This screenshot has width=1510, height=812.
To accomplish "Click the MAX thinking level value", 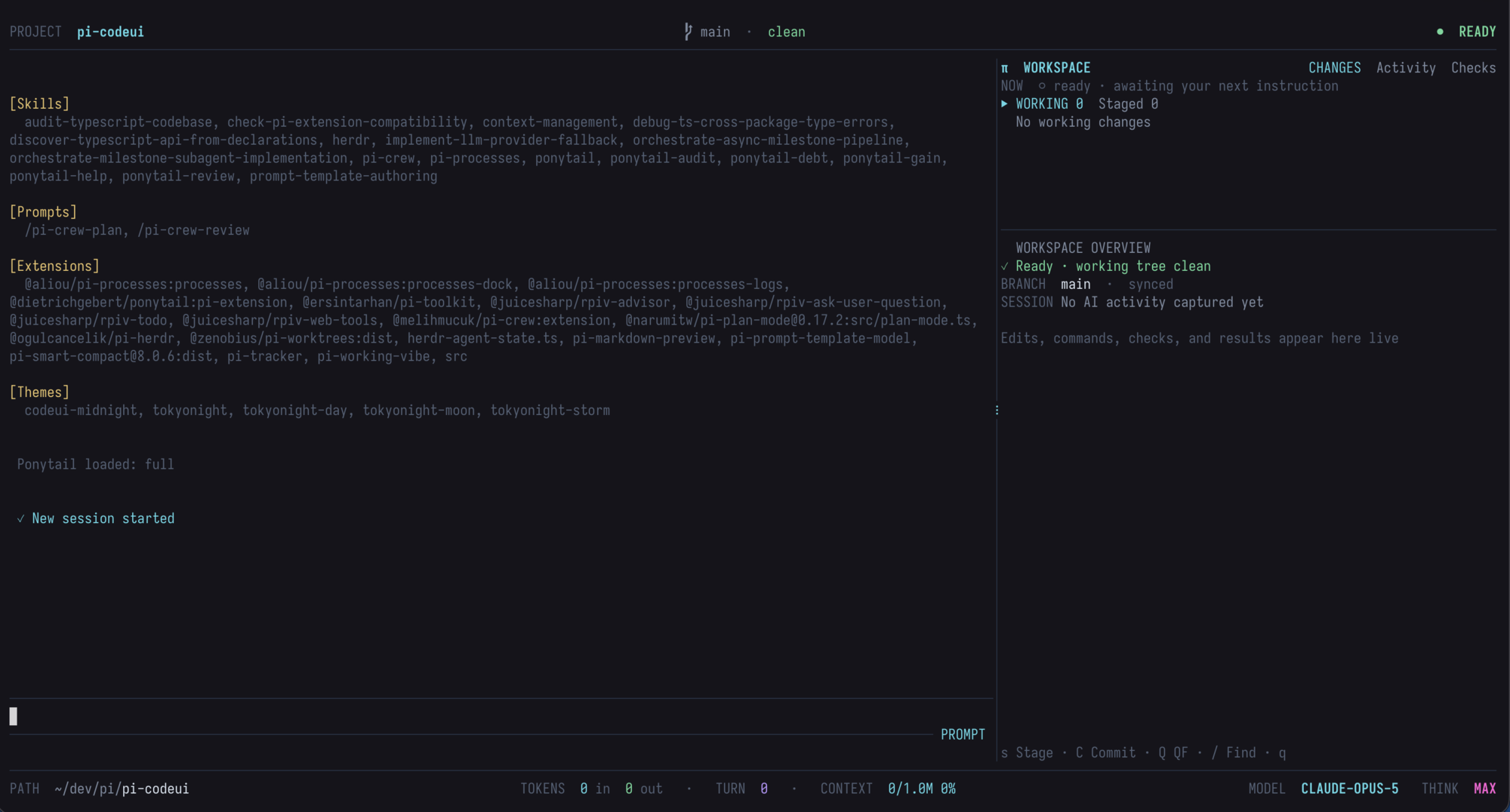I will tap(1484, 789).
